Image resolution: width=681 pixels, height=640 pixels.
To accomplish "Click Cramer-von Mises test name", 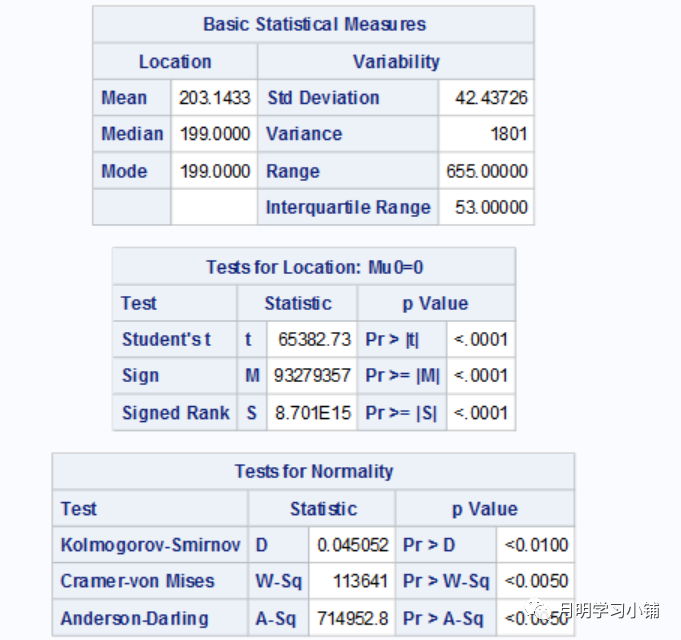I will tap(137, 581).
